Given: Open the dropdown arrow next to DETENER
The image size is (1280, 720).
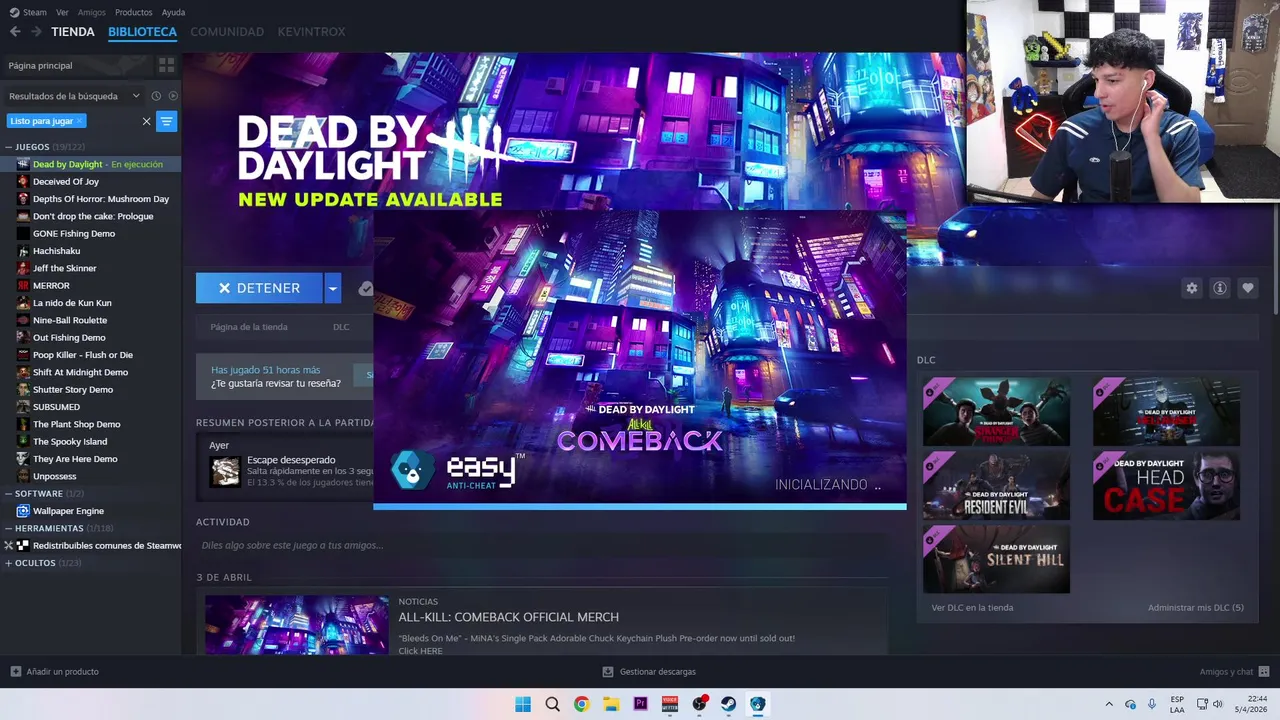Looking at the screenshot, I should click(333, 288).
